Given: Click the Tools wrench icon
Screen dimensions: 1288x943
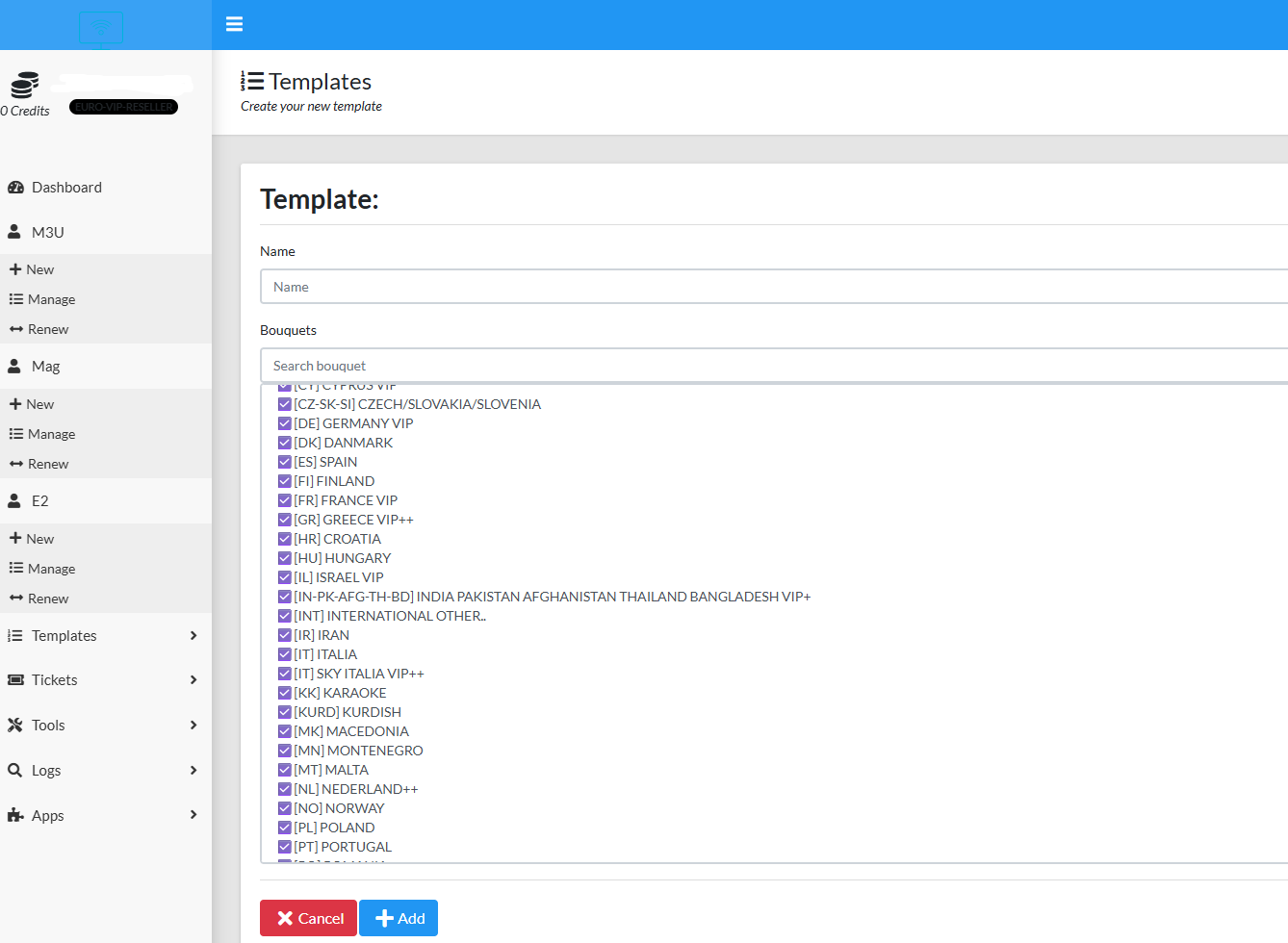Looking at the screenshot, I should coord(15,726).
